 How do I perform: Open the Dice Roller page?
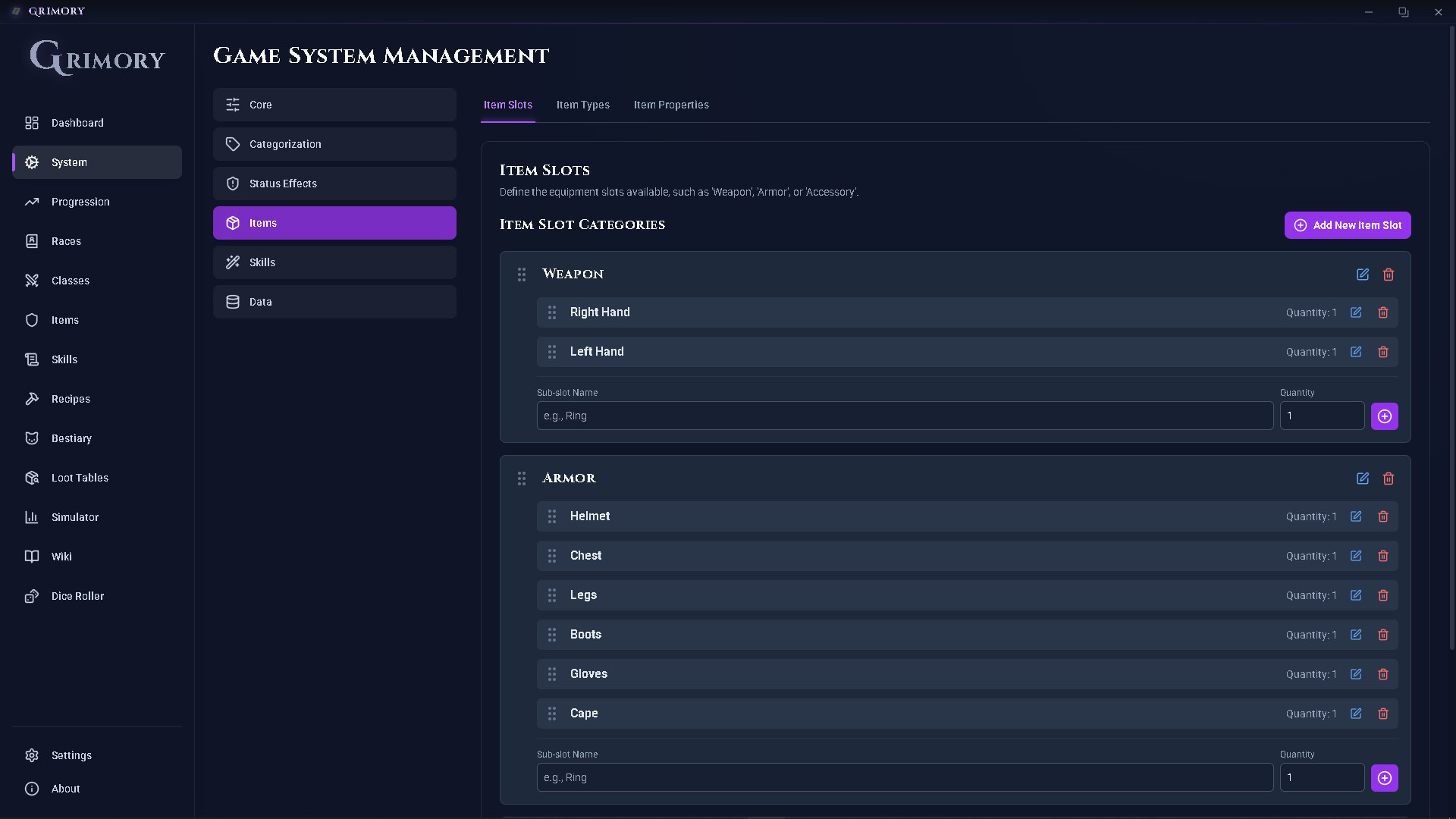pyautogui.click(x=77, y=596)
